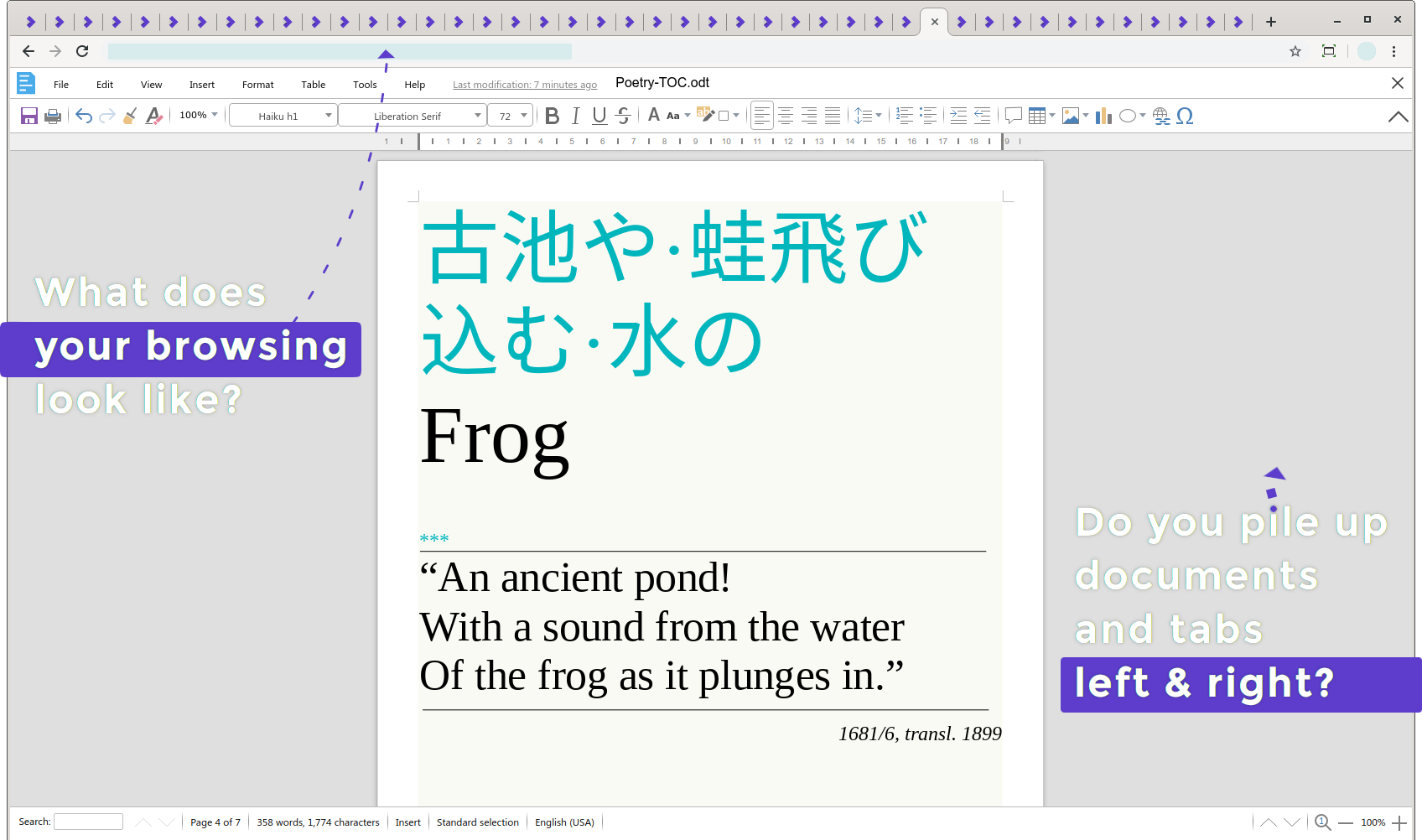Open the Format menu

coord(258,85)
